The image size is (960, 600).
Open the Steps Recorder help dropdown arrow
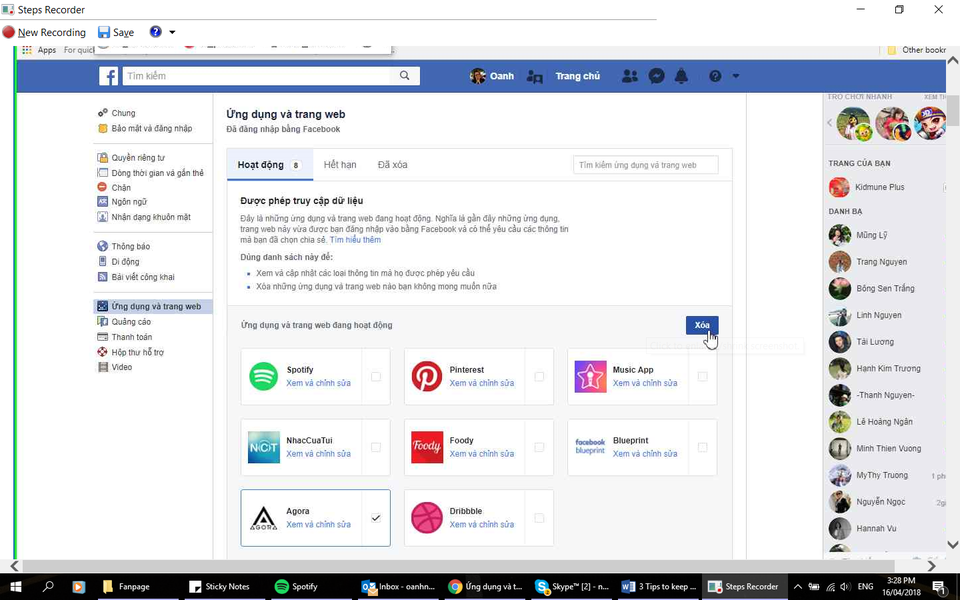[171, 31]
